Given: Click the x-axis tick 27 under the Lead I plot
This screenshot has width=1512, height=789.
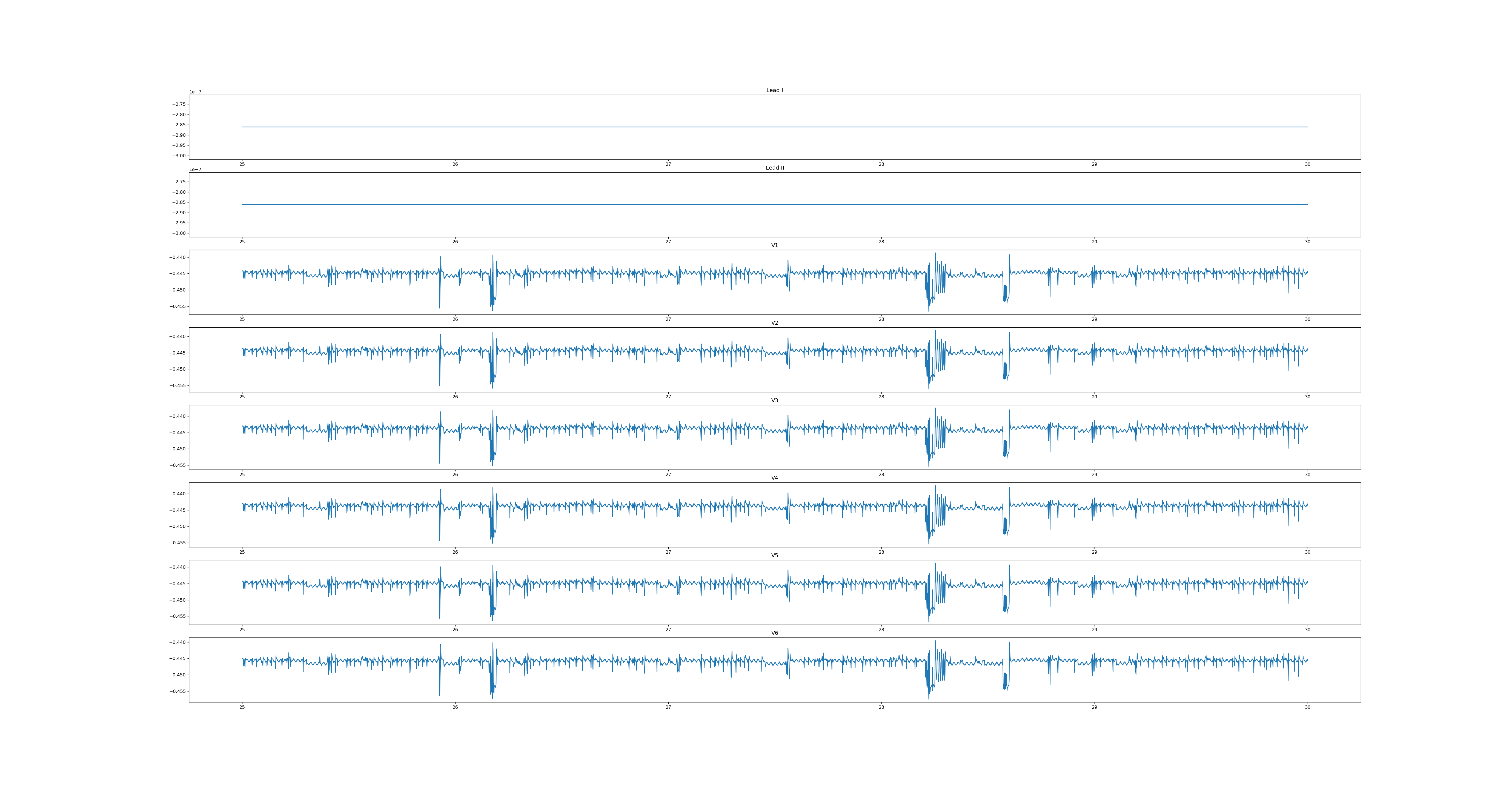Looking at the screenshot, I should [x=668, y=164].
